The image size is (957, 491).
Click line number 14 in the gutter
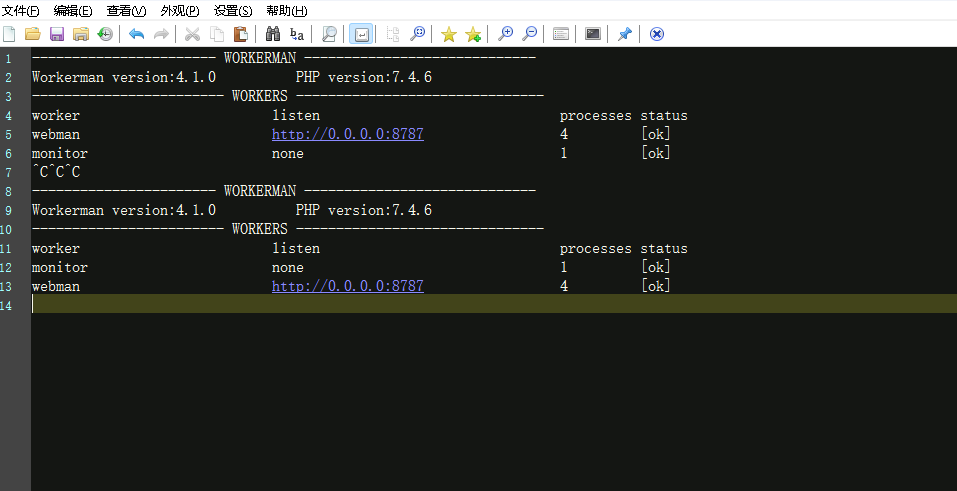pyautogui.click(x=6, y=305)
